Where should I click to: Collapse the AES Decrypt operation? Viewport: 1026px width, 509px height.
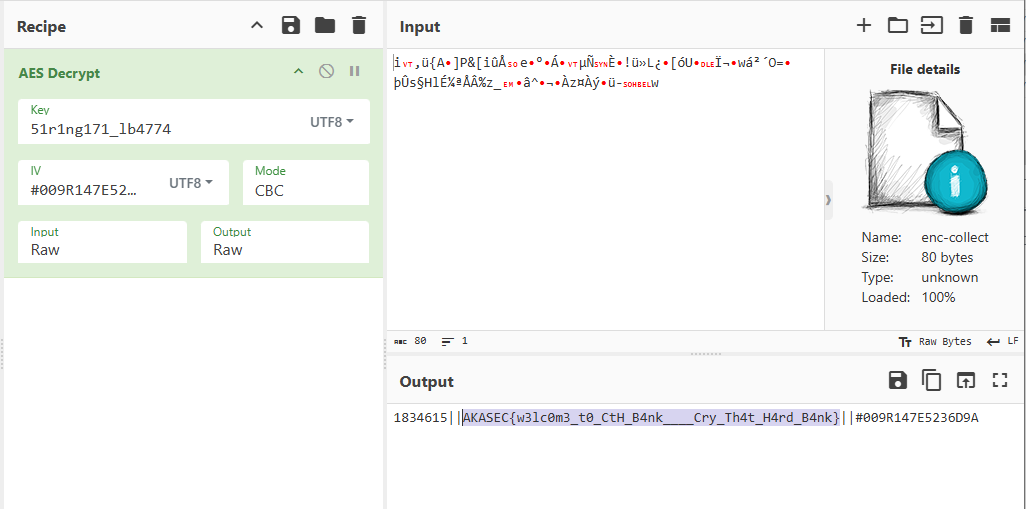[x=298, y=72]
